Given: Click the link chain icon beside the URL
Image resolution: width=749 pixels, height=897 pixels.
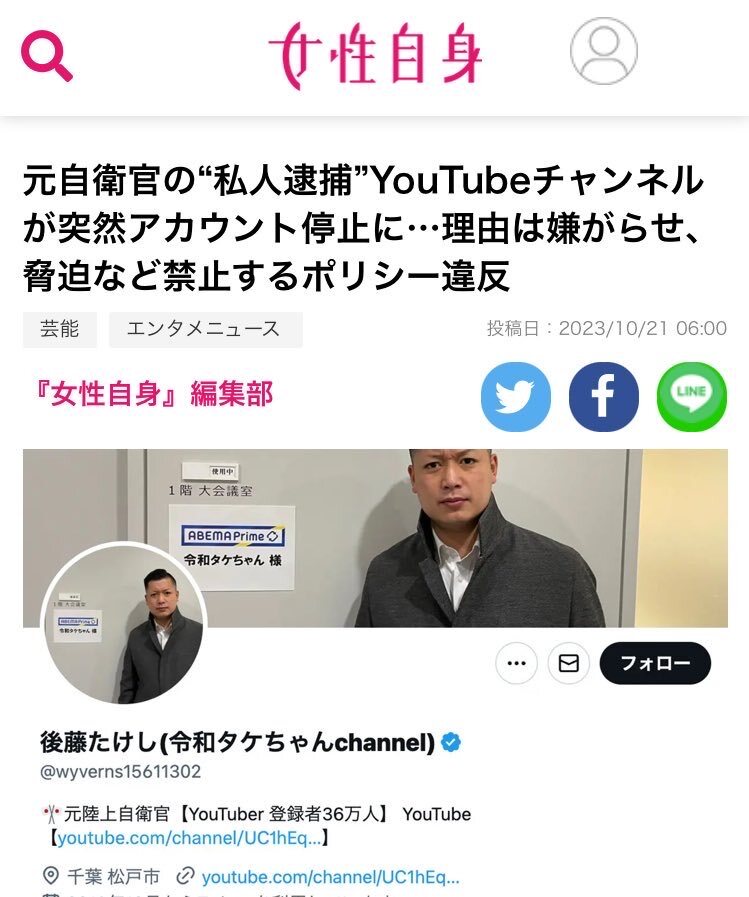Looking at the screenshot, I should tap(185, 876).
